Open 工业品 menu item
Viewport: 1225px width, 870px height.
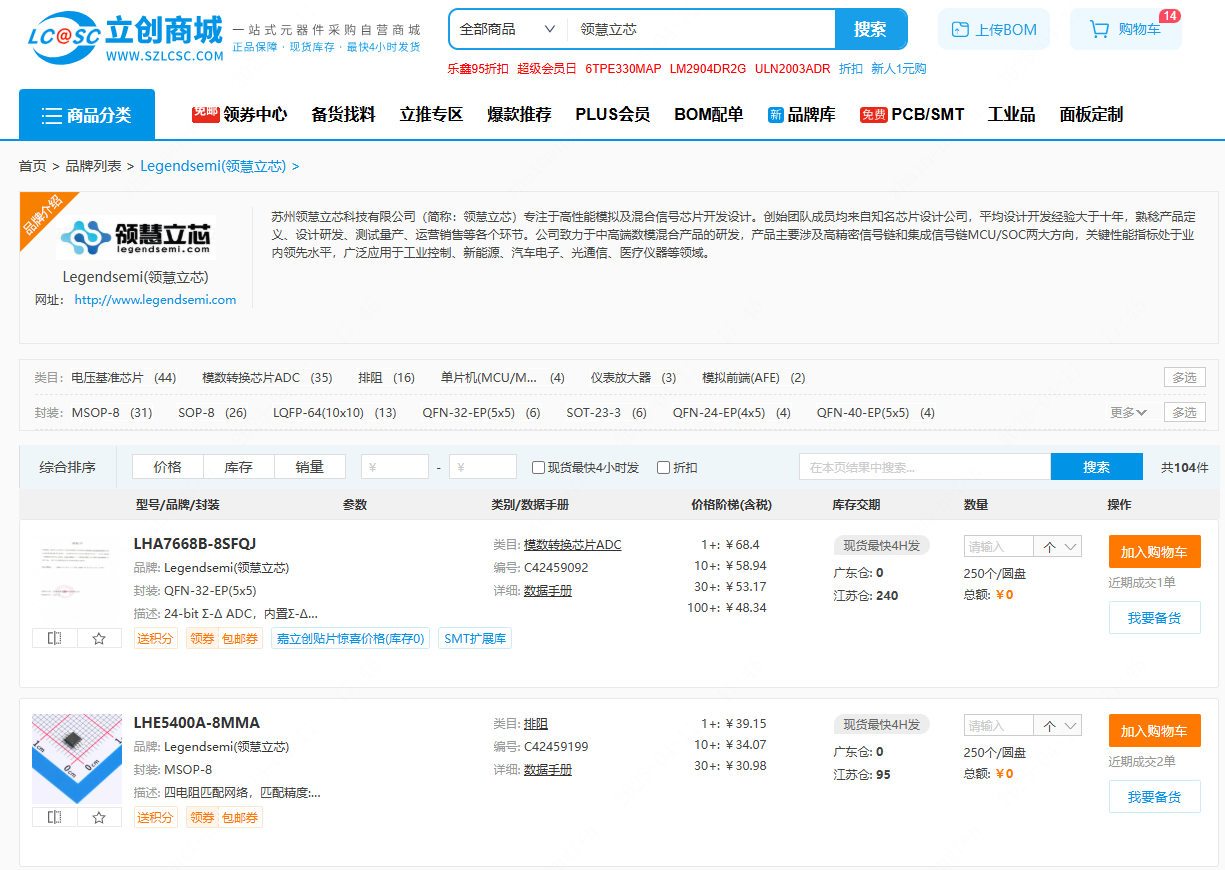(x=1011, y=115)
